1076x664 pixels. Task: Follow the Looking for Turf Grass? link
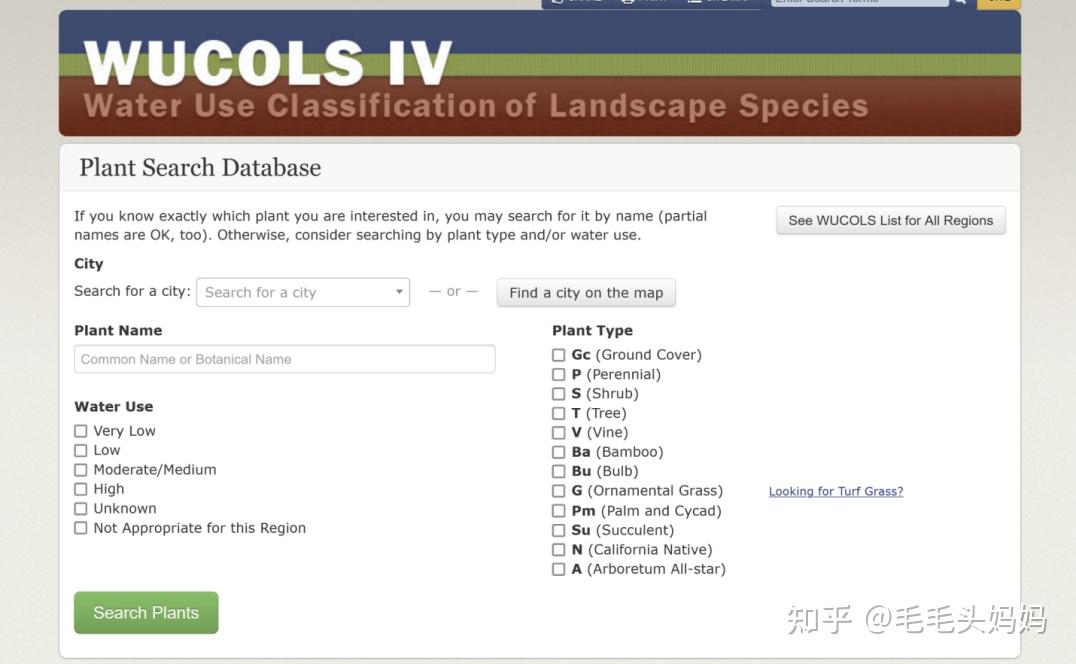(836, 491)
